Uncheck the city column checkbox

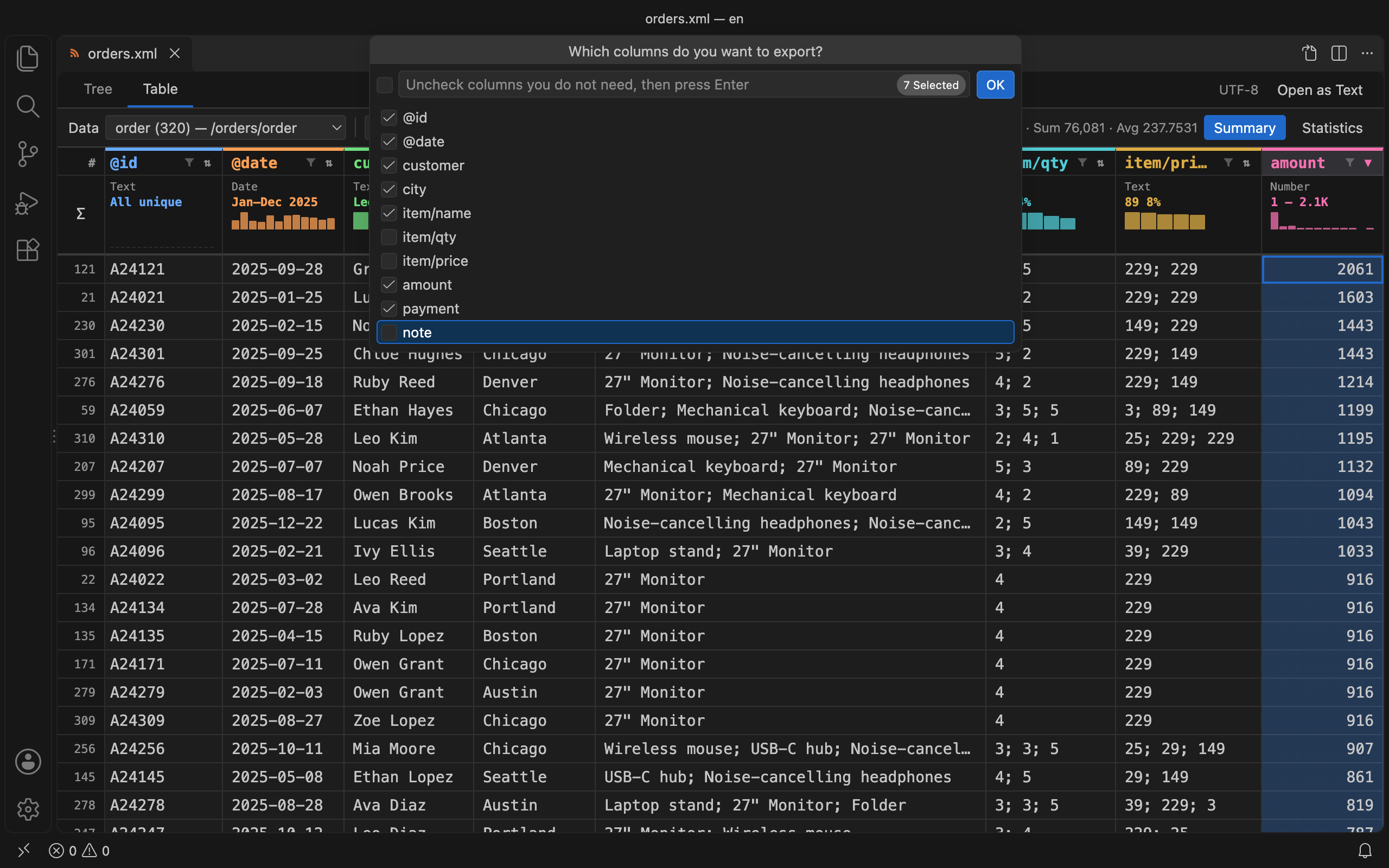coord(389,189)
